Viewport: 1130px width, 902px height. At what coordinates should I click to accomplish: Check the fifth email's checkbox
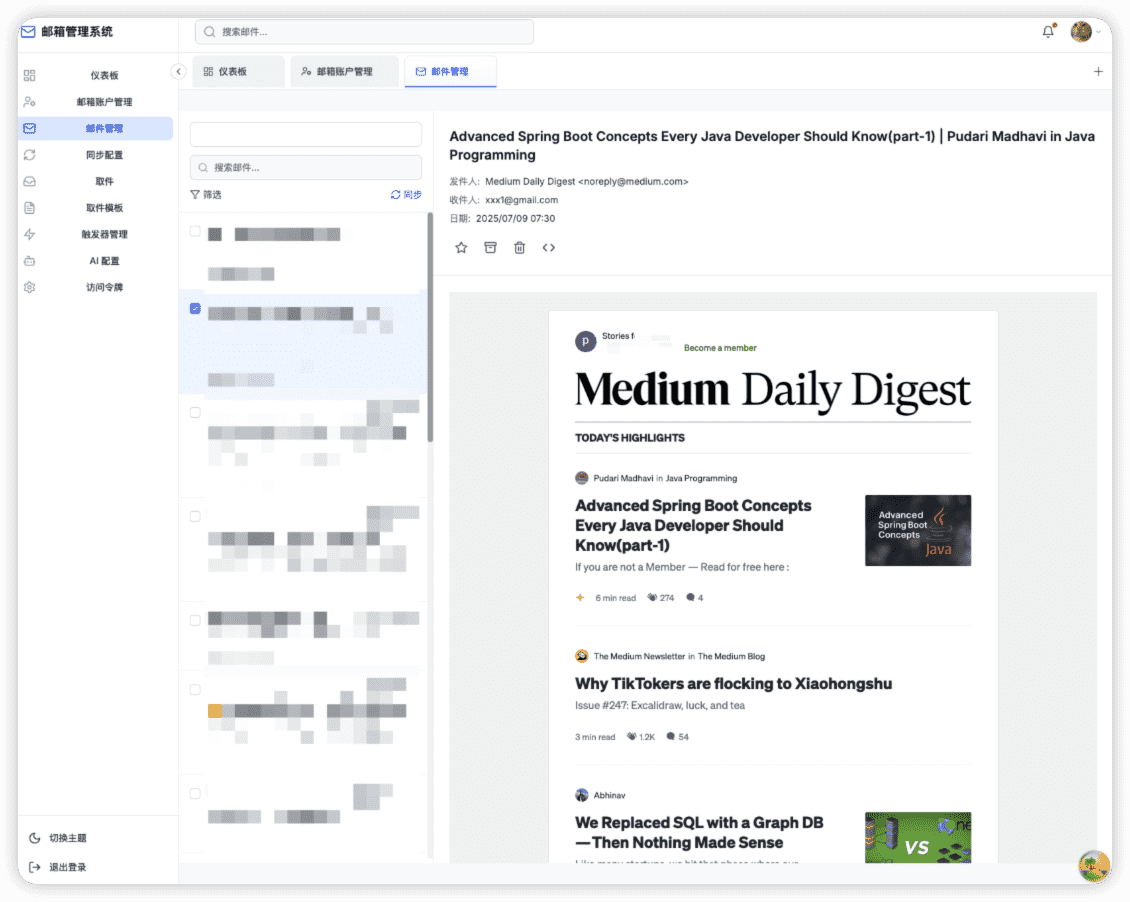195,620
